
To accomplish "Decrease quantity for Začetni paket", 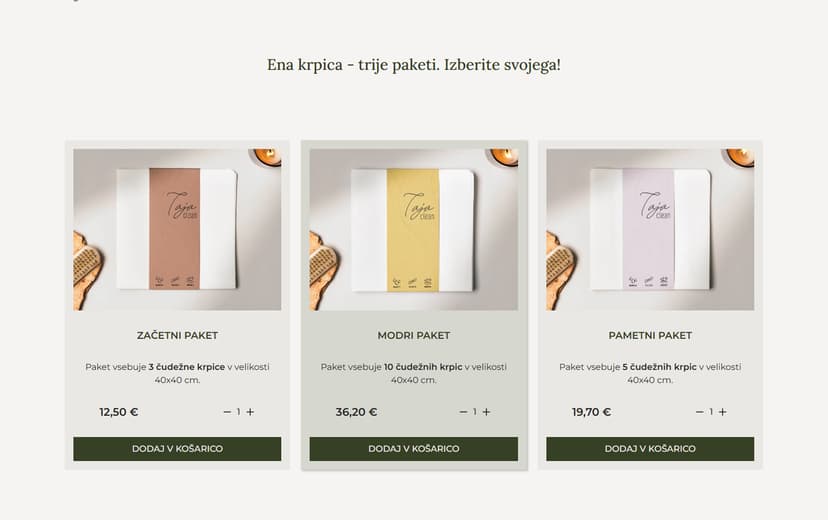I will point(227,412).
